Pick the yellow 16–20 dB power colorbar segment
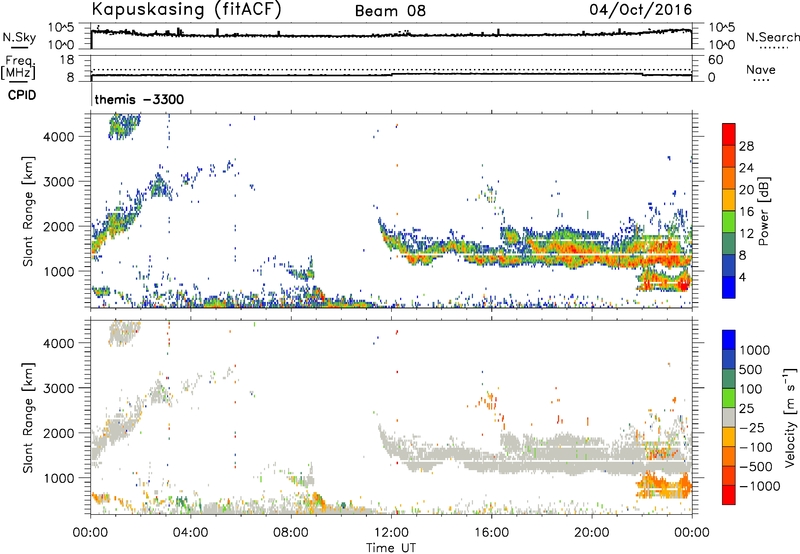 click(729, 199)
